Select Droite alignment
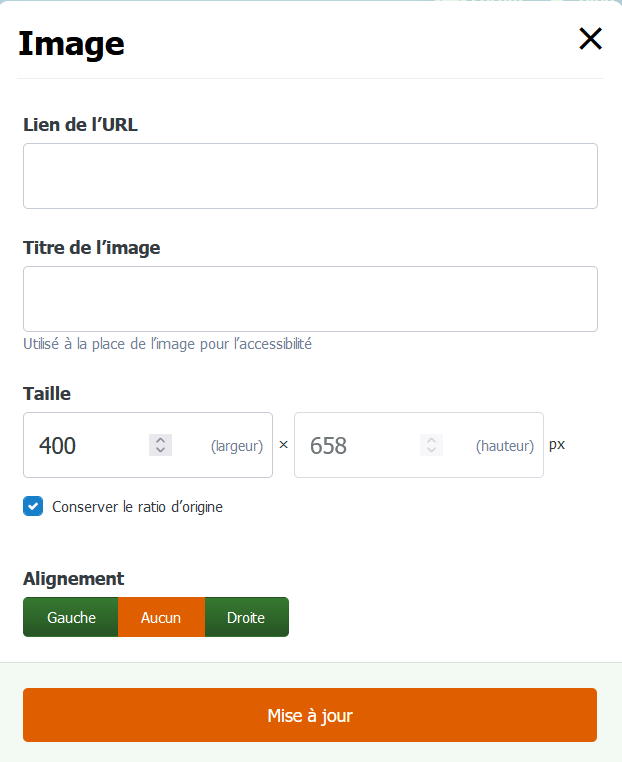Image resolution: width=622 pixels, height=762 pixels. pos(246,617)
